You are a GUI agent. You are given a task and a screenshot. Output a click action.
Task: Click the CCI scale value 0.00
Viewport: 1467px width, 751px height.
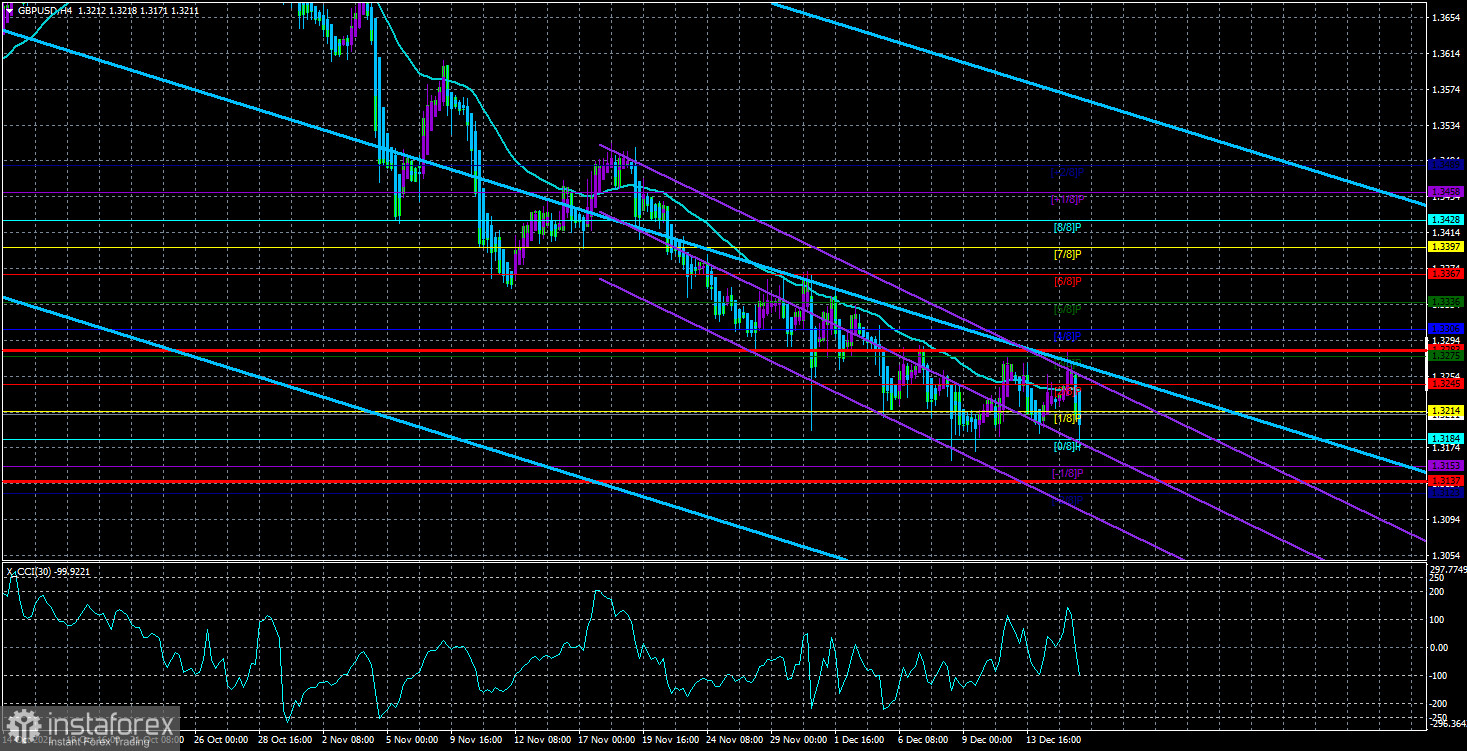click(x=1438, y=647)
